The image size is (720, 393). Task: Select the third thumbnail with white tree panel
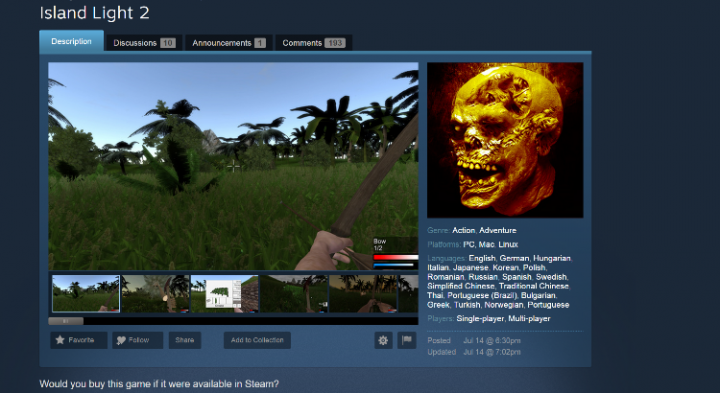pos(225,294)
